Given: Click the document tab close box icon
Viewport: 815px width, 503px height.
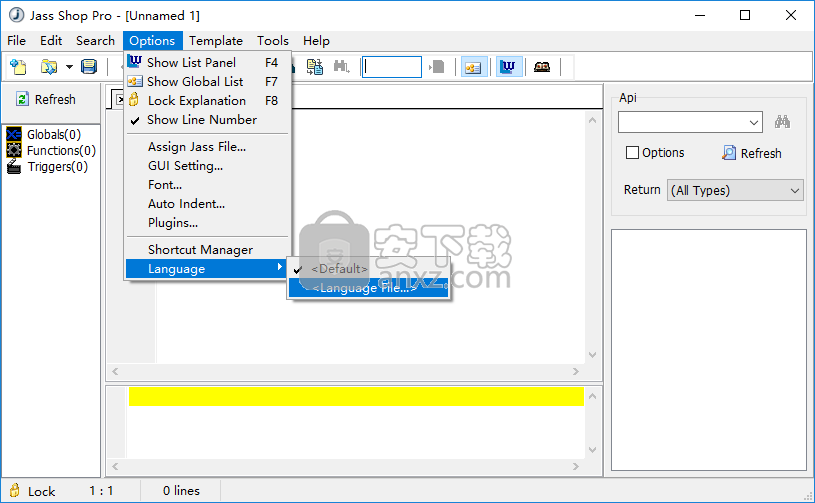Looking at the screenshot, I should [x=120, y=99].
